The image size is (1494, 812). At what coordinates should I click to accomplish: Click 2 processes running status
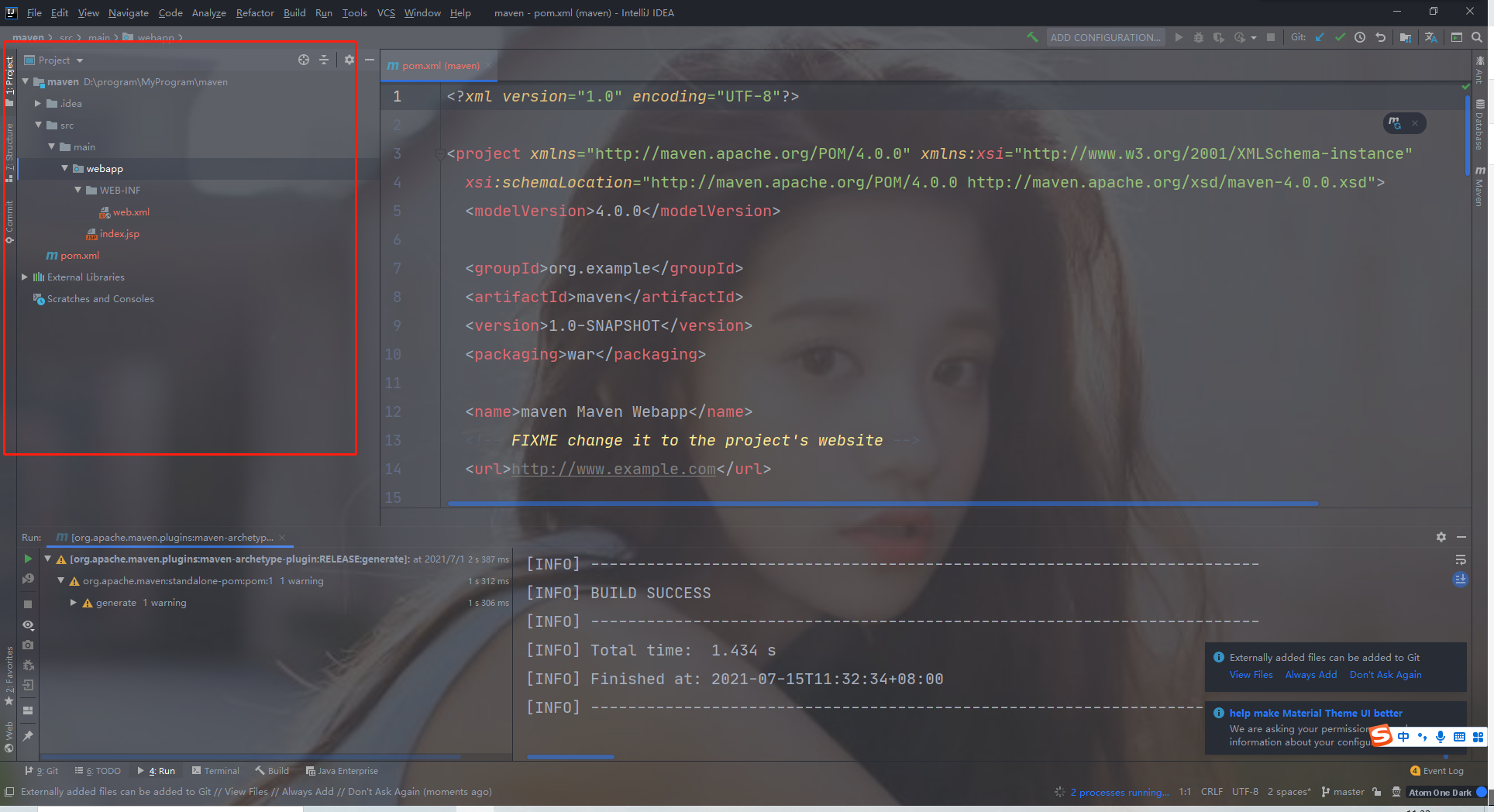(1119, 792)
